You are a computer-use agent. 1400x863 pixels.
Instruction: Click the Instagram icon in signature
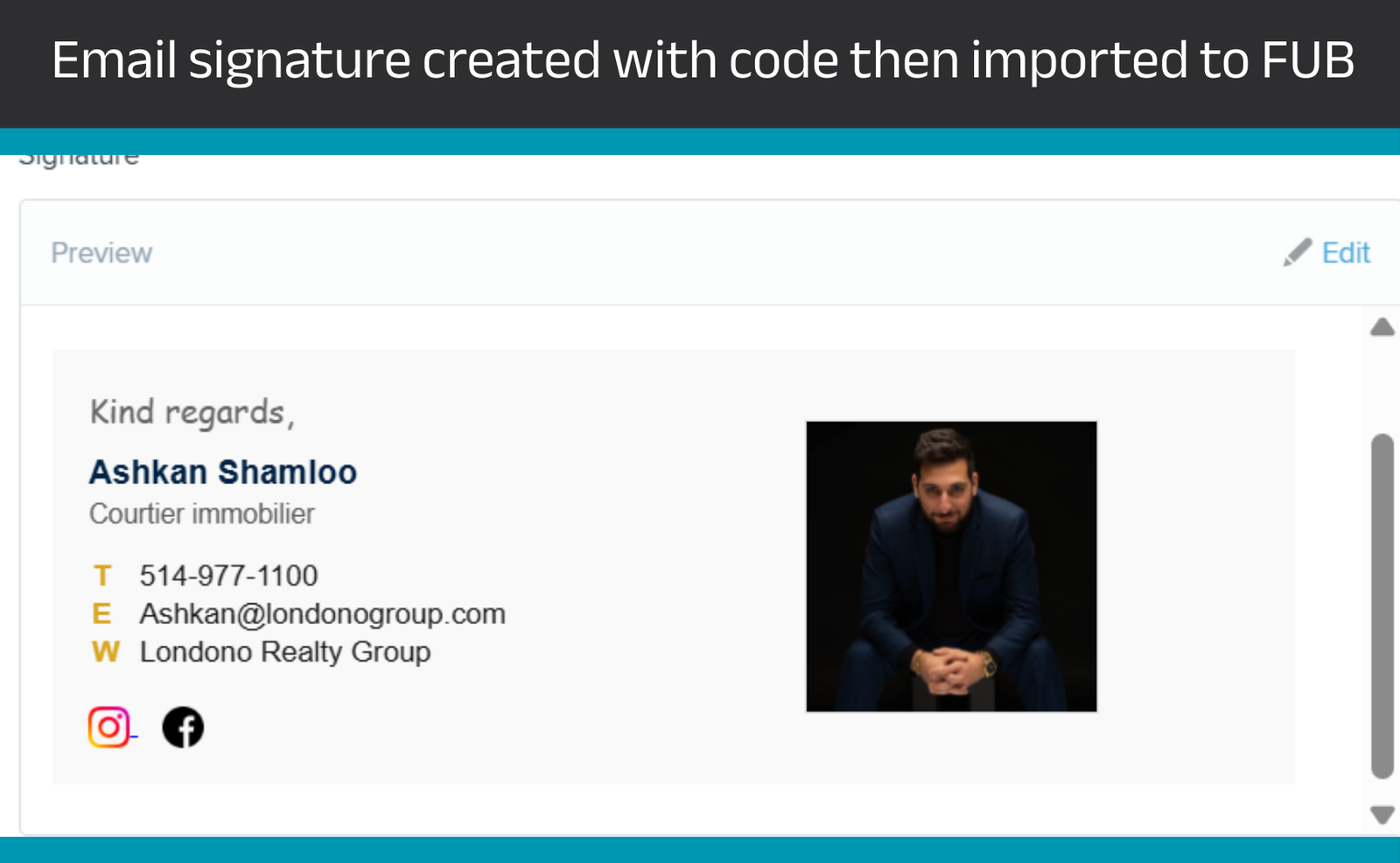click(x=109, y=727)
